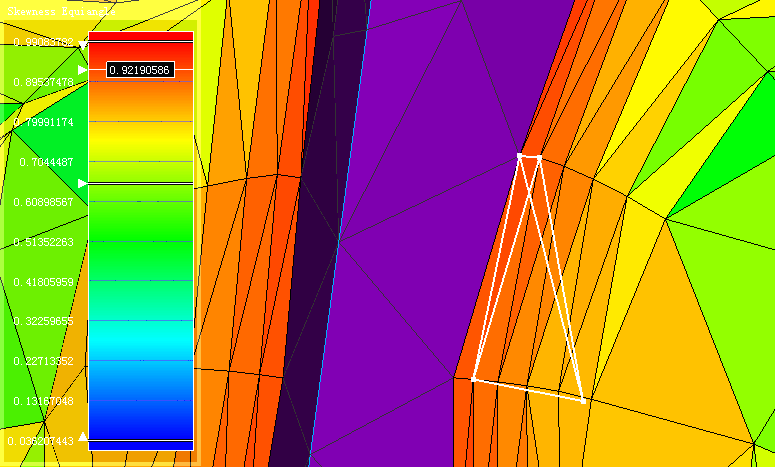Viewport: 775px width, 467px height.
Task: Pick the dark blue band near legend bottom
Action: click(140, 420)
